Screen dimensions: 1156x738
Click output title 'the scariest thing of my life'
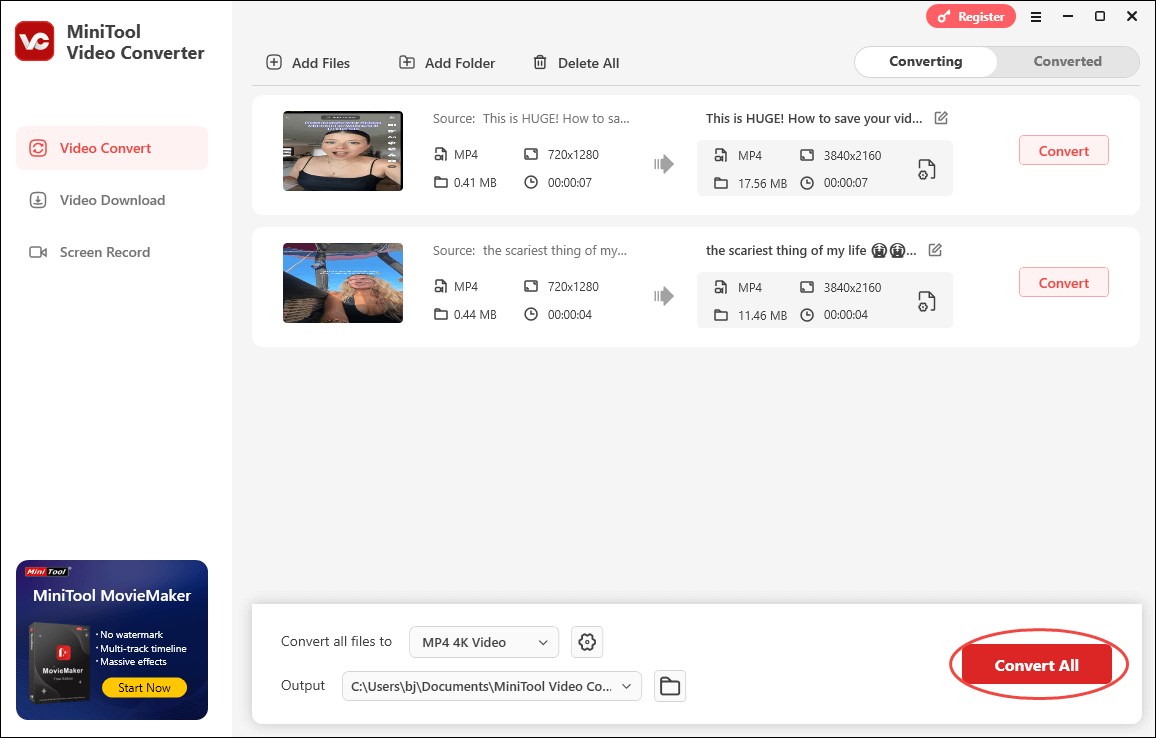pos(786,251)
